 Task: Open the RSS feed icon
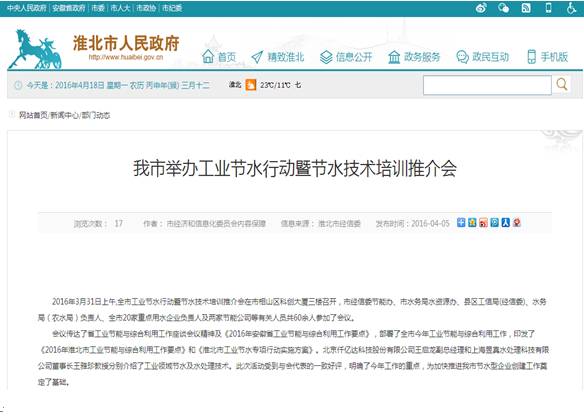[526, 8]
